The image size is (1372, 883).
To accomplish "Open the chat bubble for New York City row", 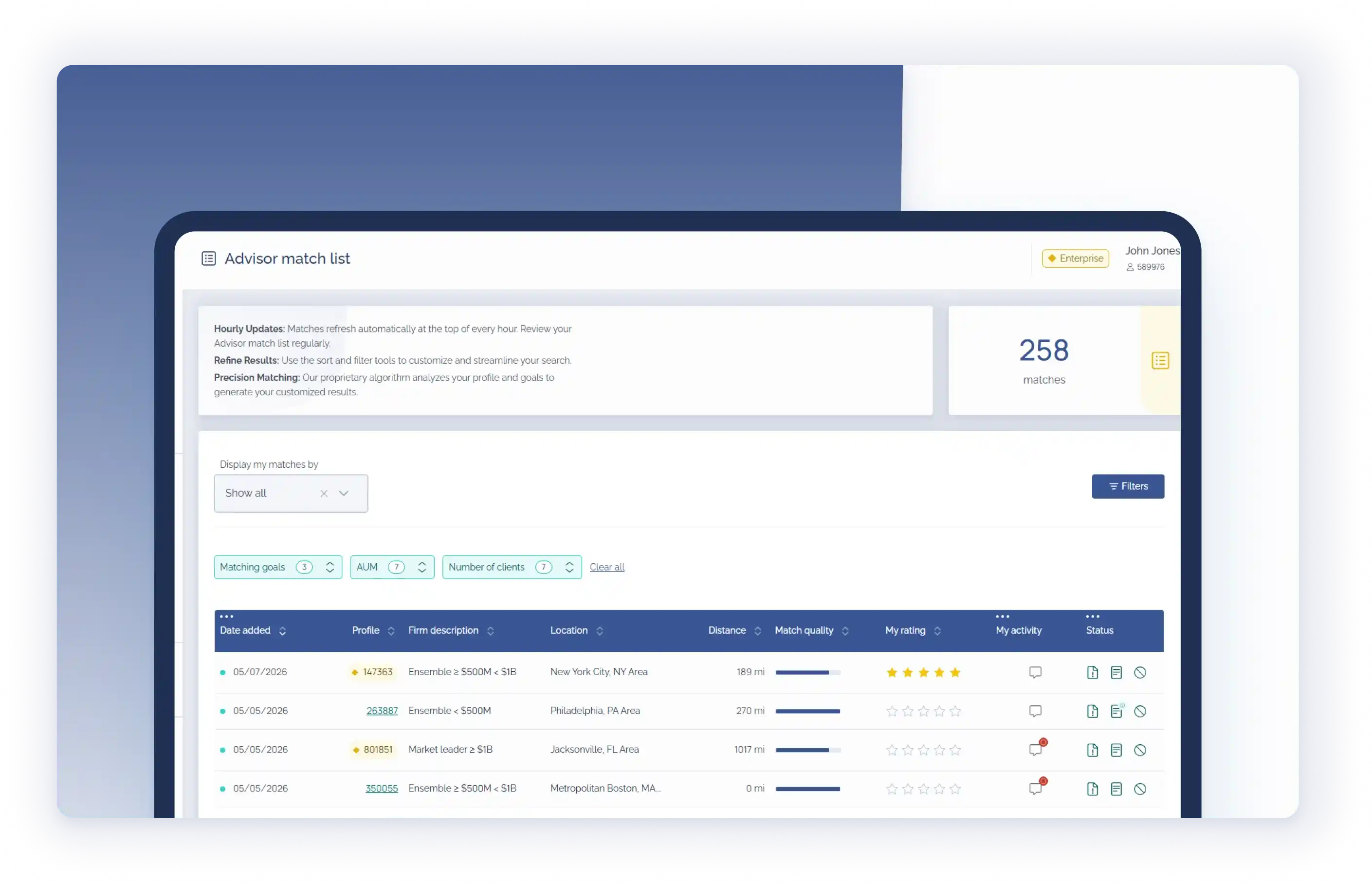I will click(1035, 672).
